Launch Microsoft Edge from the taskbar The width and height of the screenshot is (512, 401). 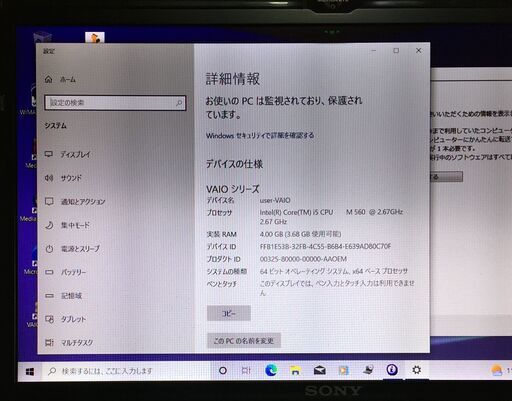click(271, 370)
